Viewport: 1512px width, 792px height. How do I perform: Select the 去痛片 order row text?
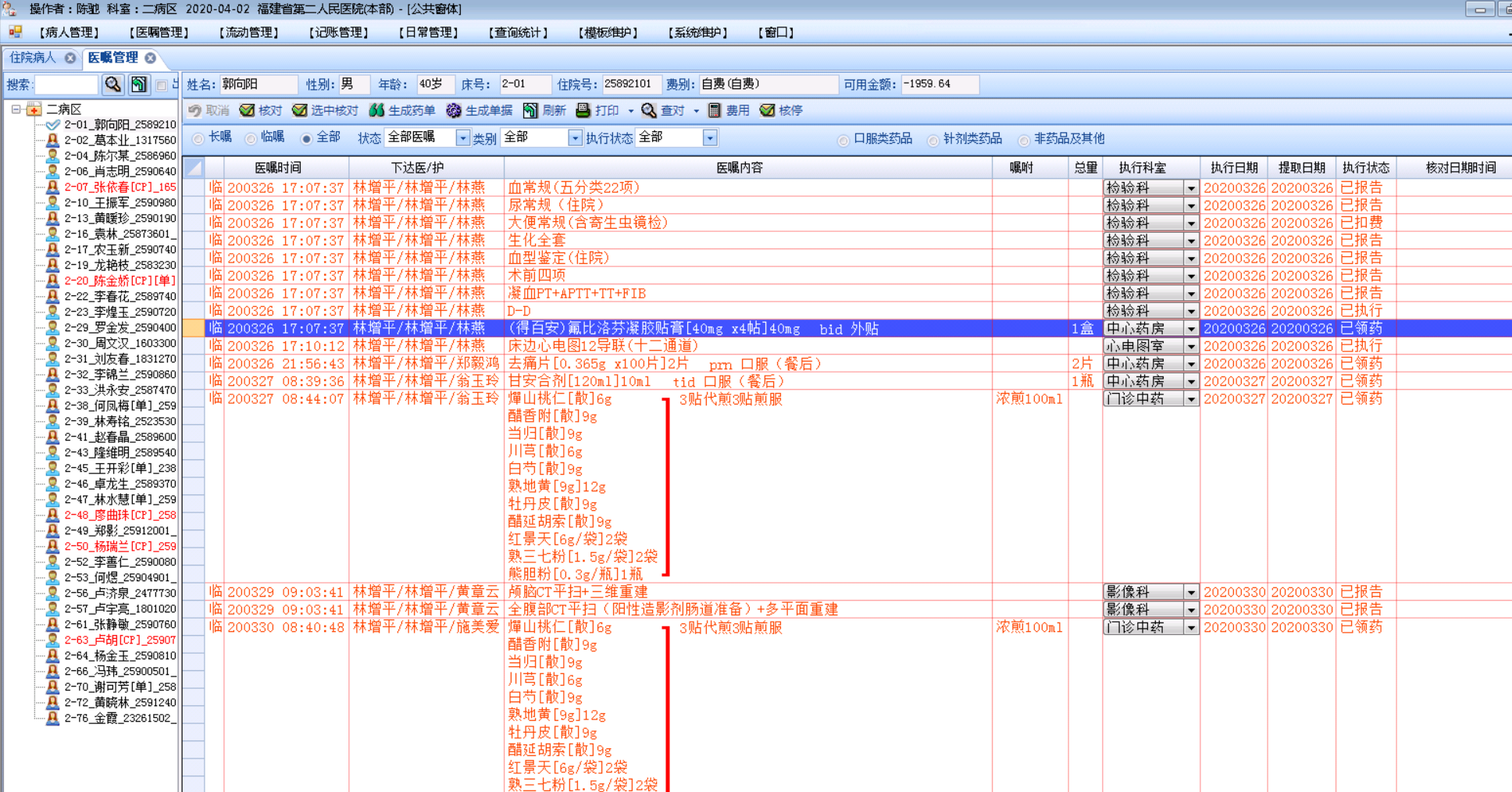click(665, 364)
